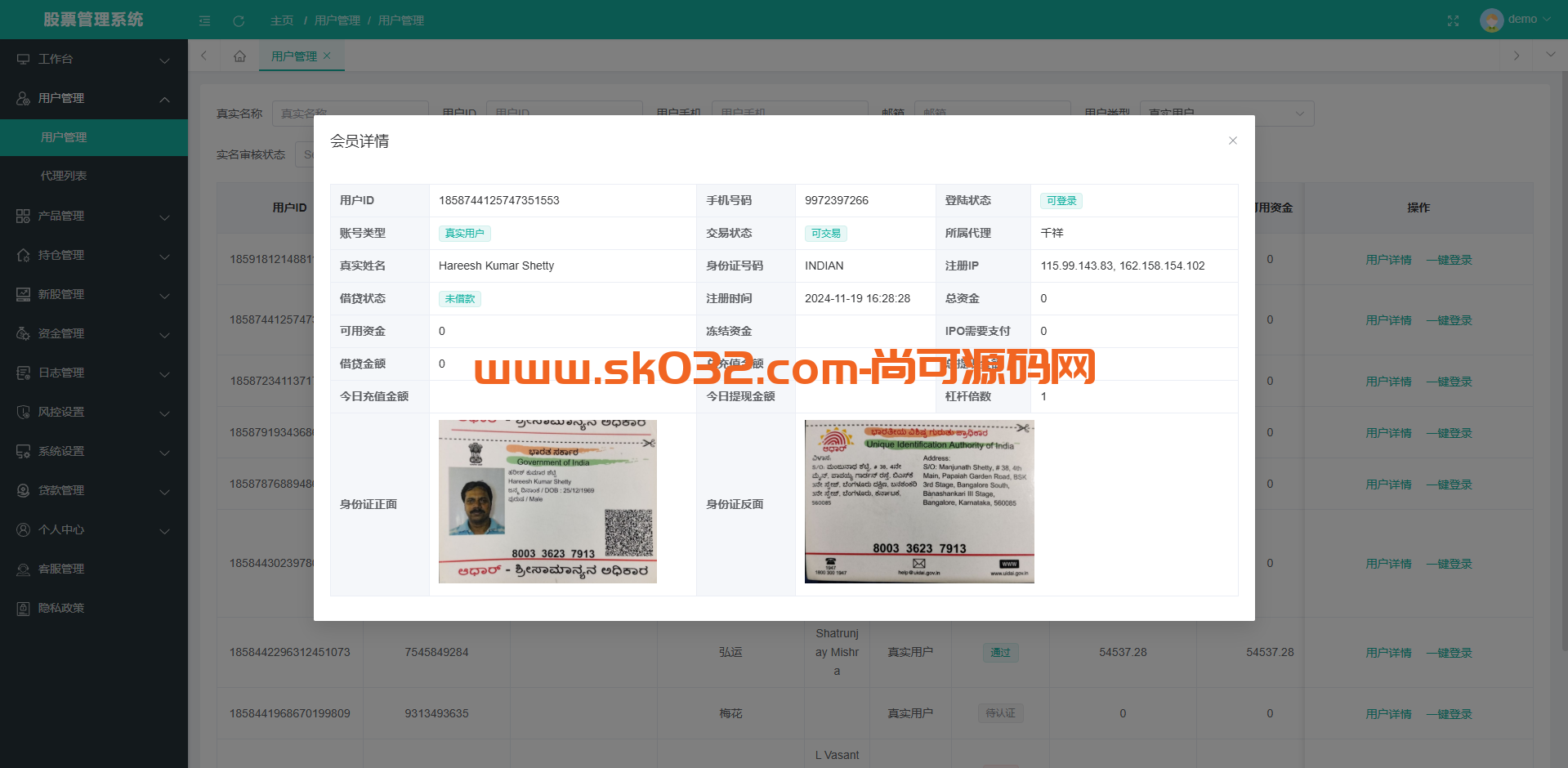Screen dimensions: 1568x768
Task: Click the home icon tab
Action: (x=239, y=56)
